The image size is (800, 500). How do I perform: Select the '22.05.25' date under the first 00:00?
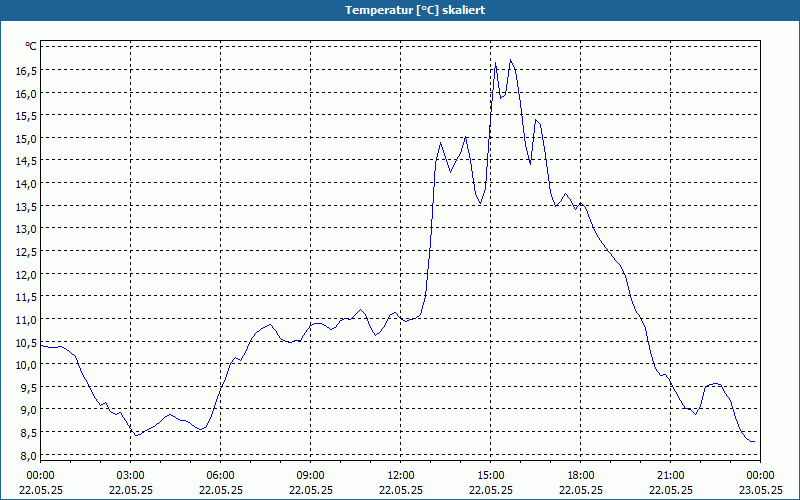tap(40, 490)
